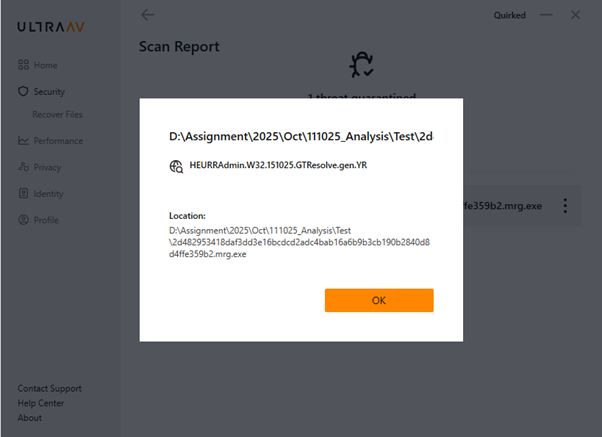
Task: Open Recover Files under Security
Action: point(57,115)
